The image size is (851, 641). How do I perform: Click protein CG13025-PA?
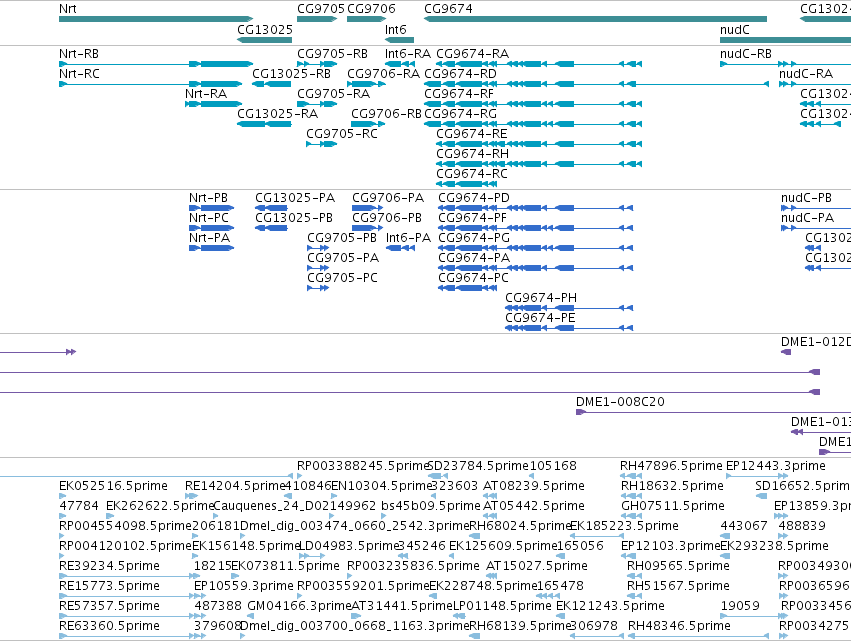271,208
